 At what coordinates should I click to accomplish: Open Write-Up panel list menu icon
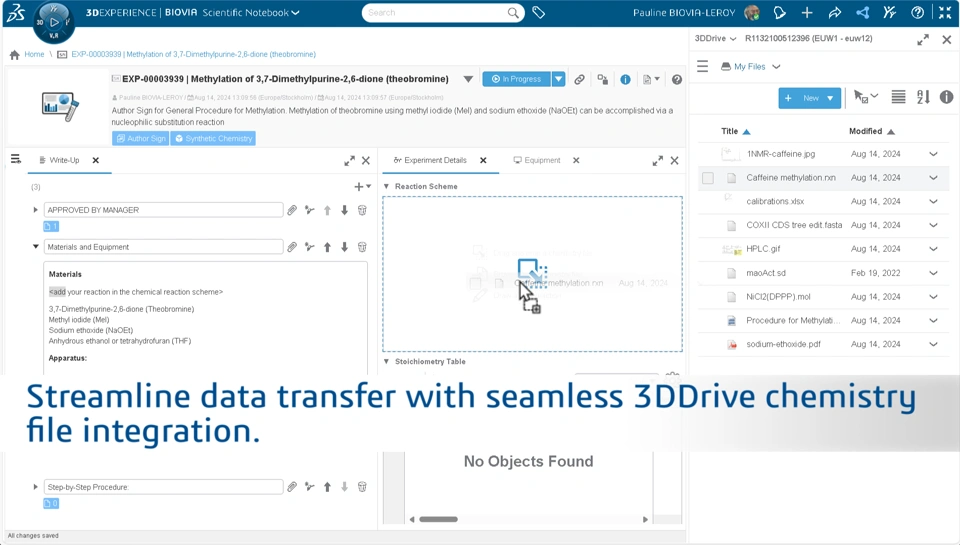16,159
